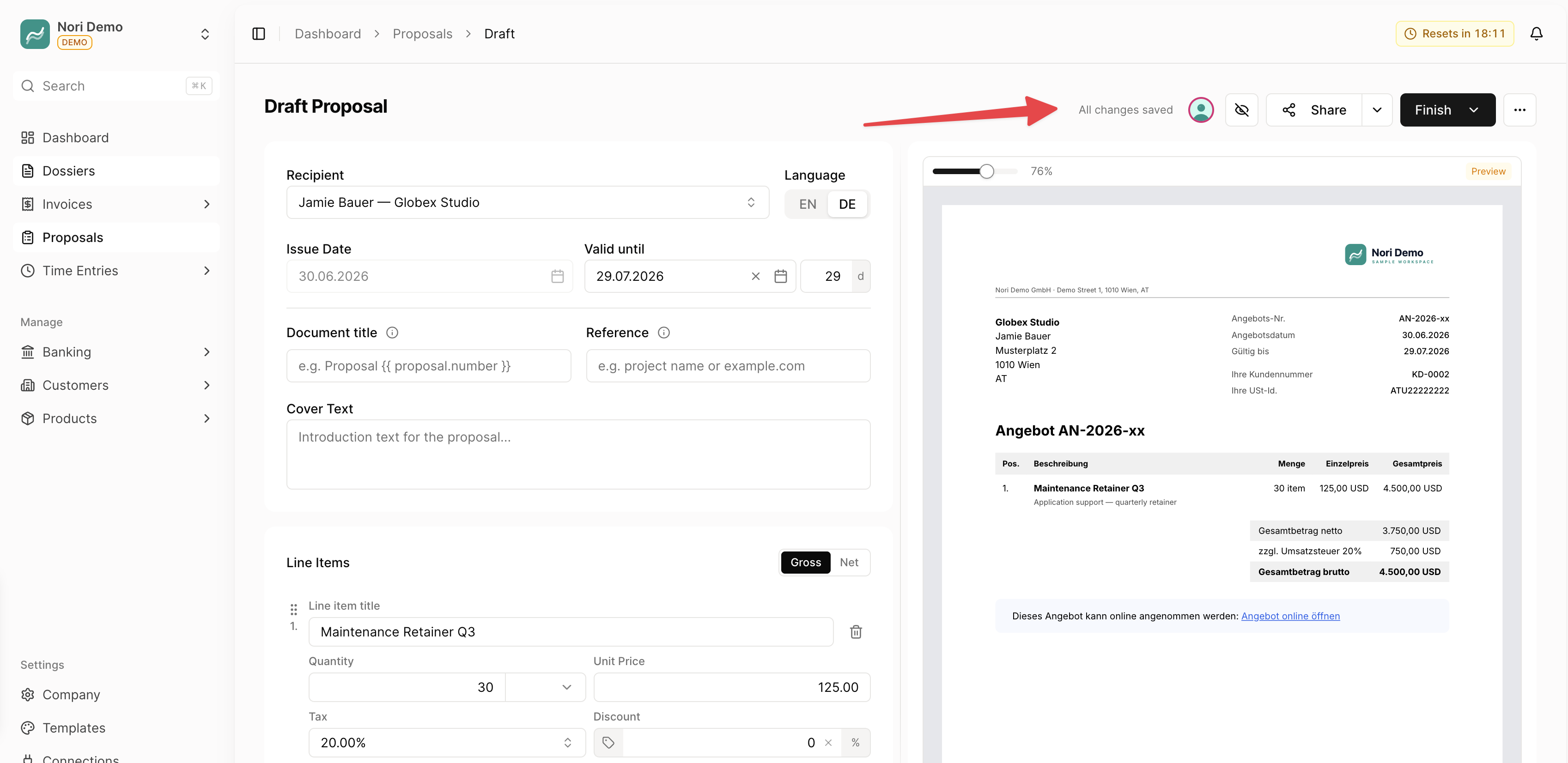This screenshot has height=763, width=1568.
Task: Clear the discount value
Action: coord(828,742)
